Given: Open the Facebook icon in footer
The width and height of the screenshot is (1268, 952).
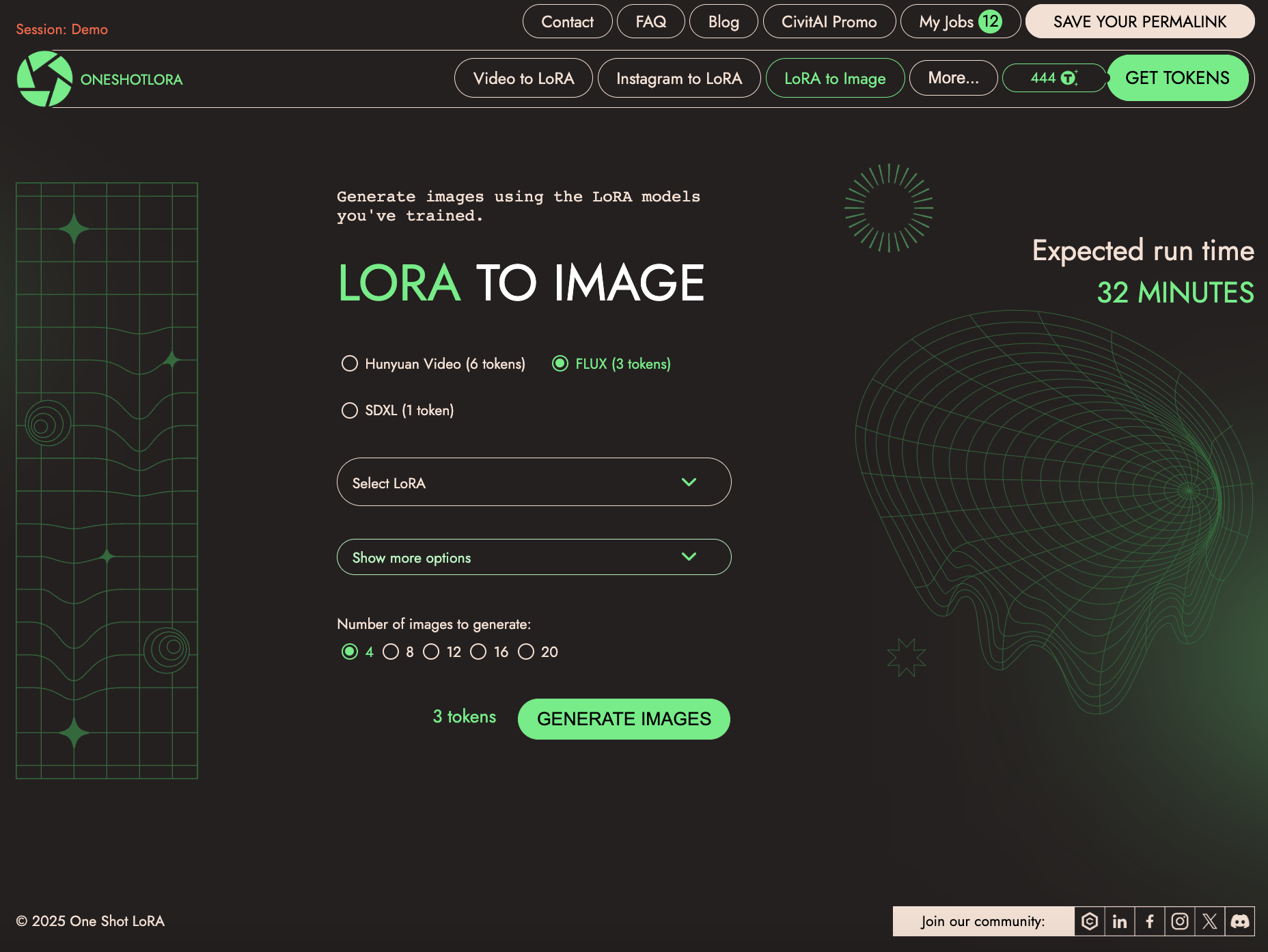Looking at the screenshot, I should tap(1150, 921).
